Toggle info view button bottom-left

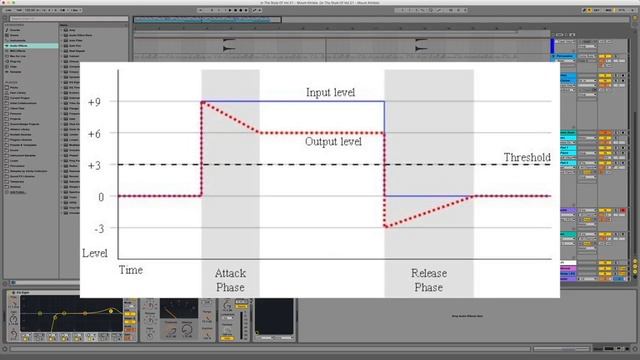tap(5, 349)
